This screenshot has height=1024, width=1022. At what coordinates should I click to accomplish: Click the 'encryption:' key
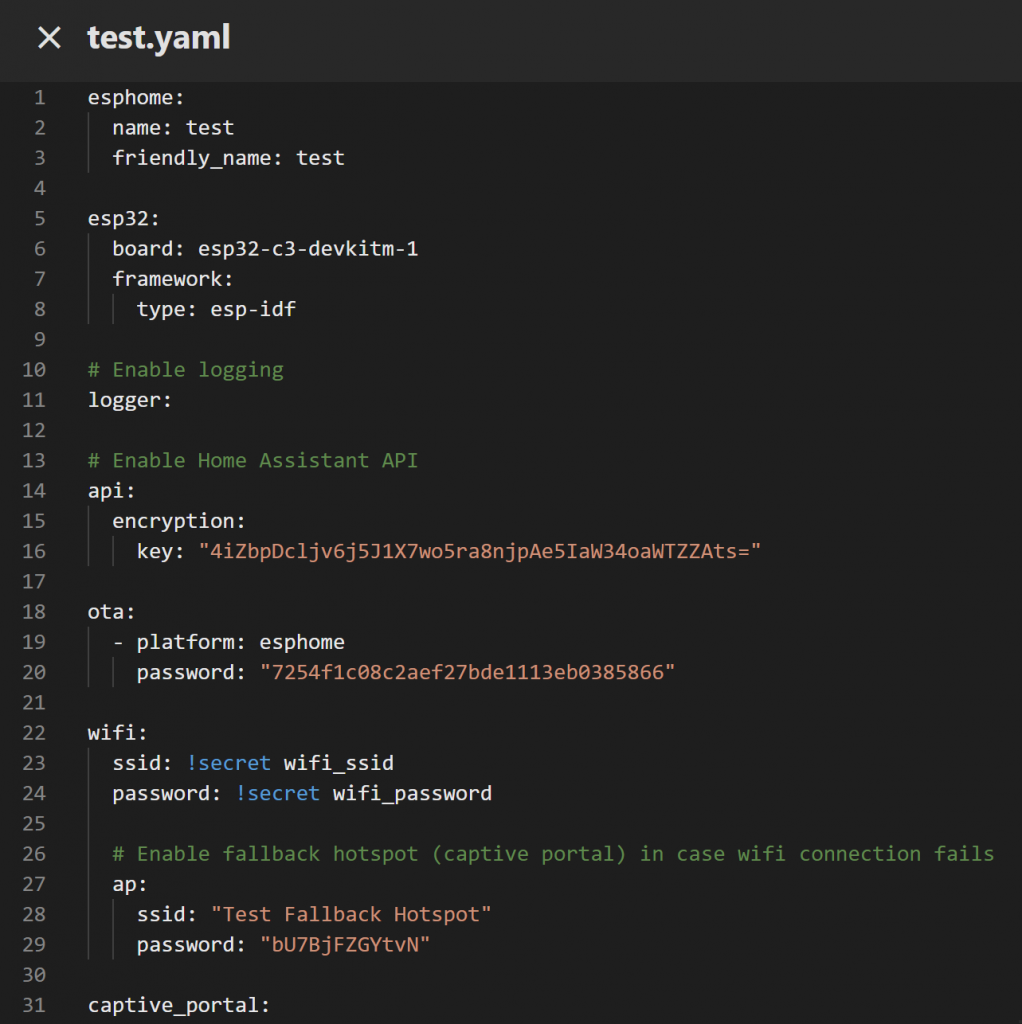(x=179, y=521)
